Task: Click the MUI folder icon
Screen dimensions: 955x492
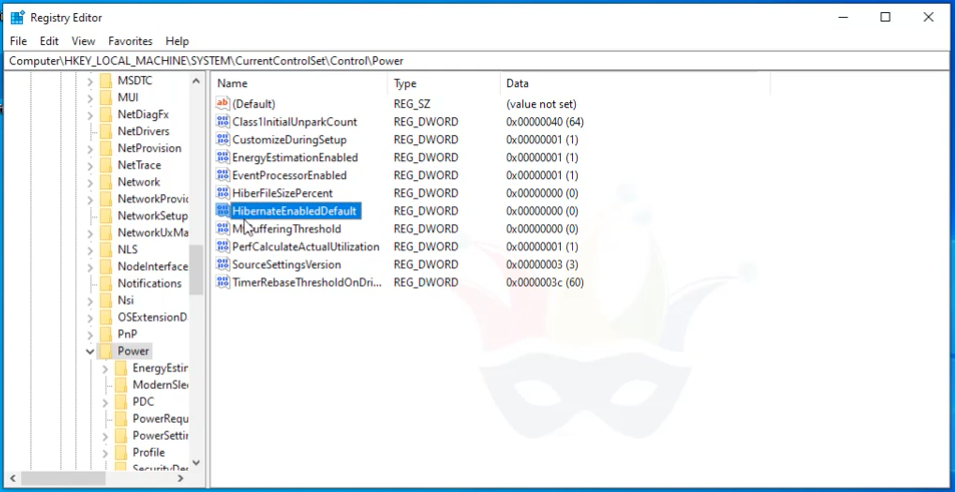Action: (x=107, y=97)
